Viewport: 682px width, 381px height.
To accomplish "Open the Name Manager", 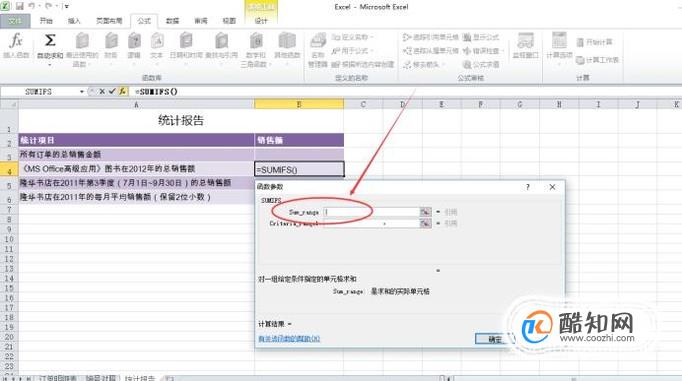I will click(x=318, y=50).
